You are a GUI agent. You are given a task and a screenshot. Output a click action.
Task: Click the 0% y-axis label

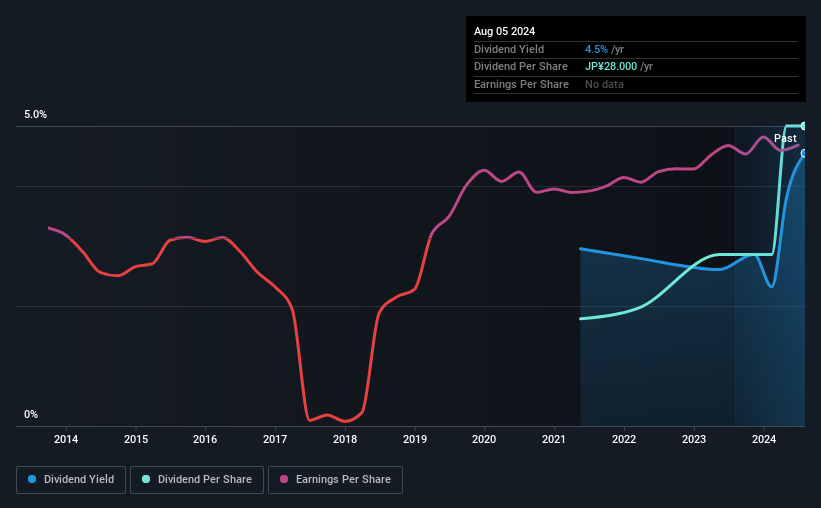coord(31,414)
